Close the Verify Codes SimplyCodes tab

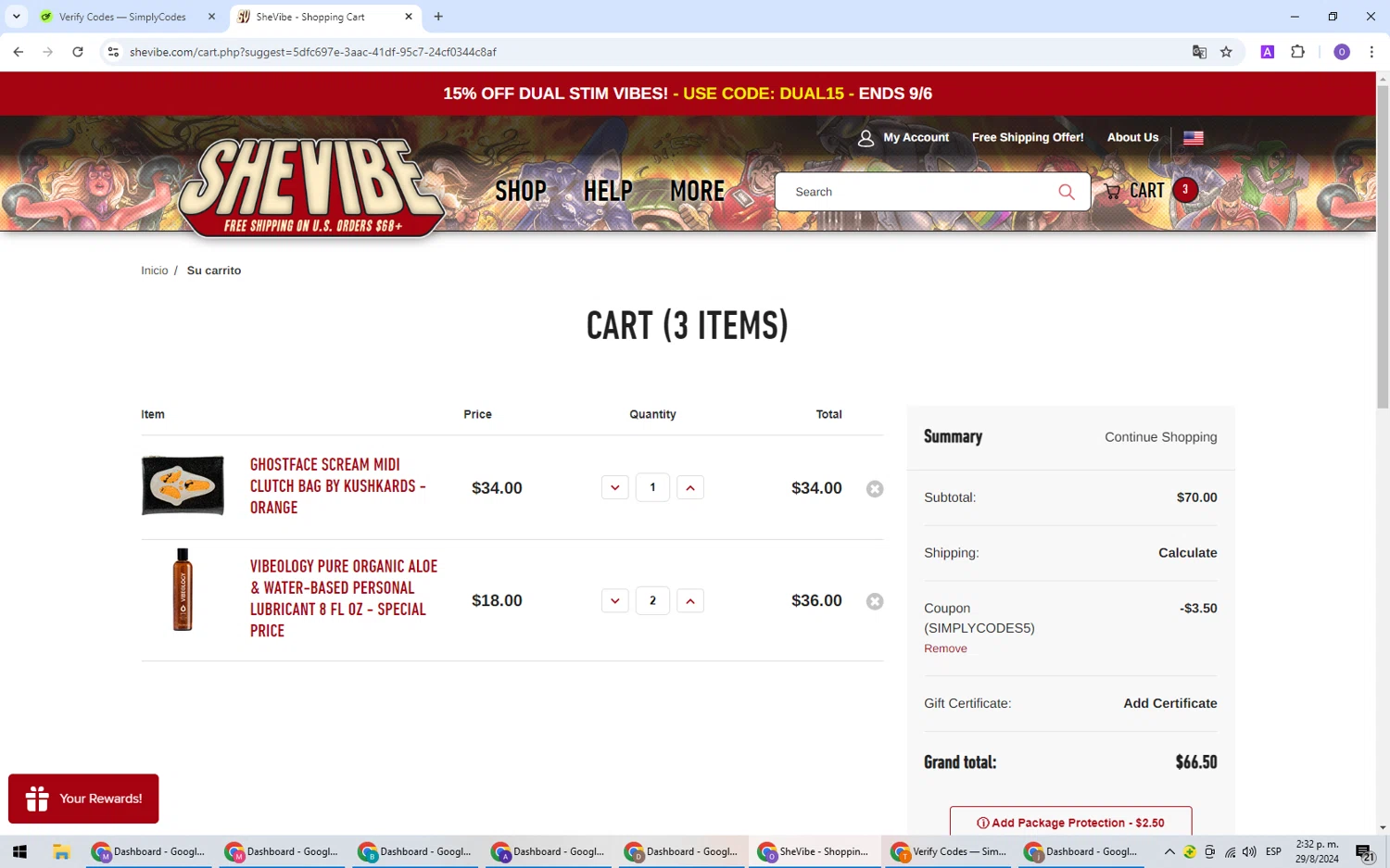211,17
